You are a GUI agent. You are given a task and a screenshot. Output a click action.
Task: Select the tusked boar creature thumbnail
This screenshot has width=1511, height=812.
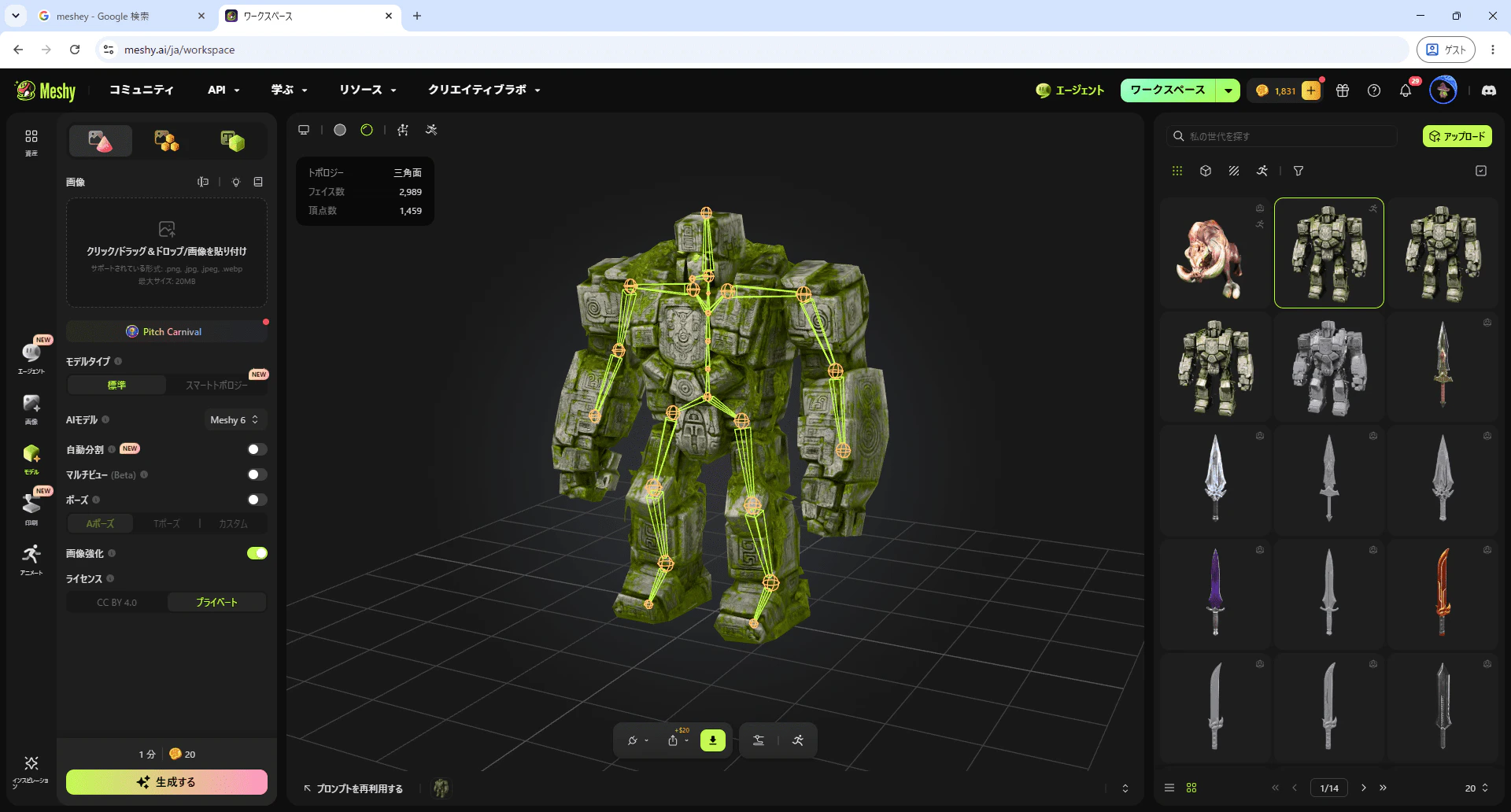coord(1215,253)
